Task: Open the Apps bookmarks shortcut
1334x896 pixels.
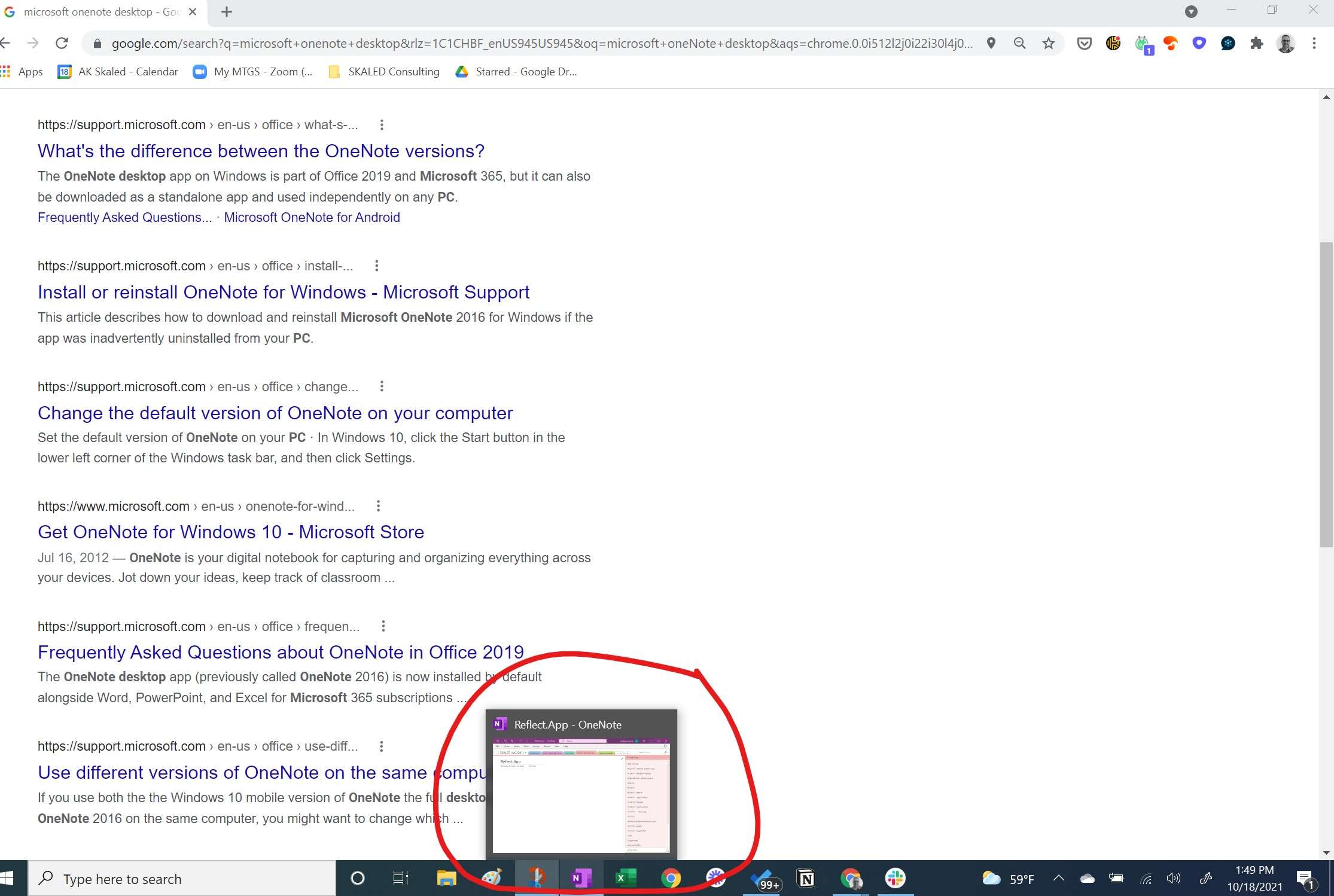Action: pos(22,72)
